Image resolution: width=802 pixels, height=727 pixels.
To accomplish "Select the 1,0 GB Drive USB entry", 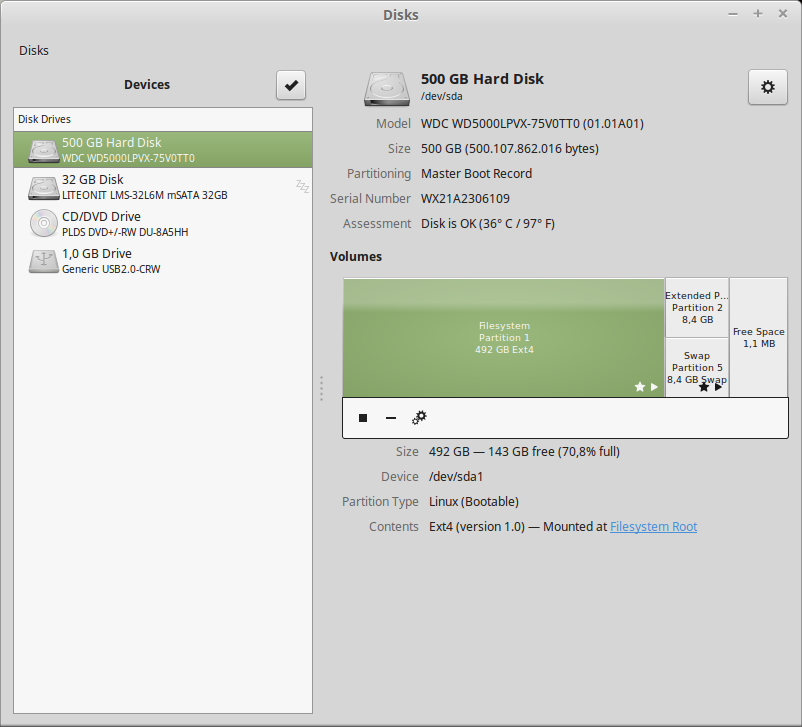I will pos(163,261).
